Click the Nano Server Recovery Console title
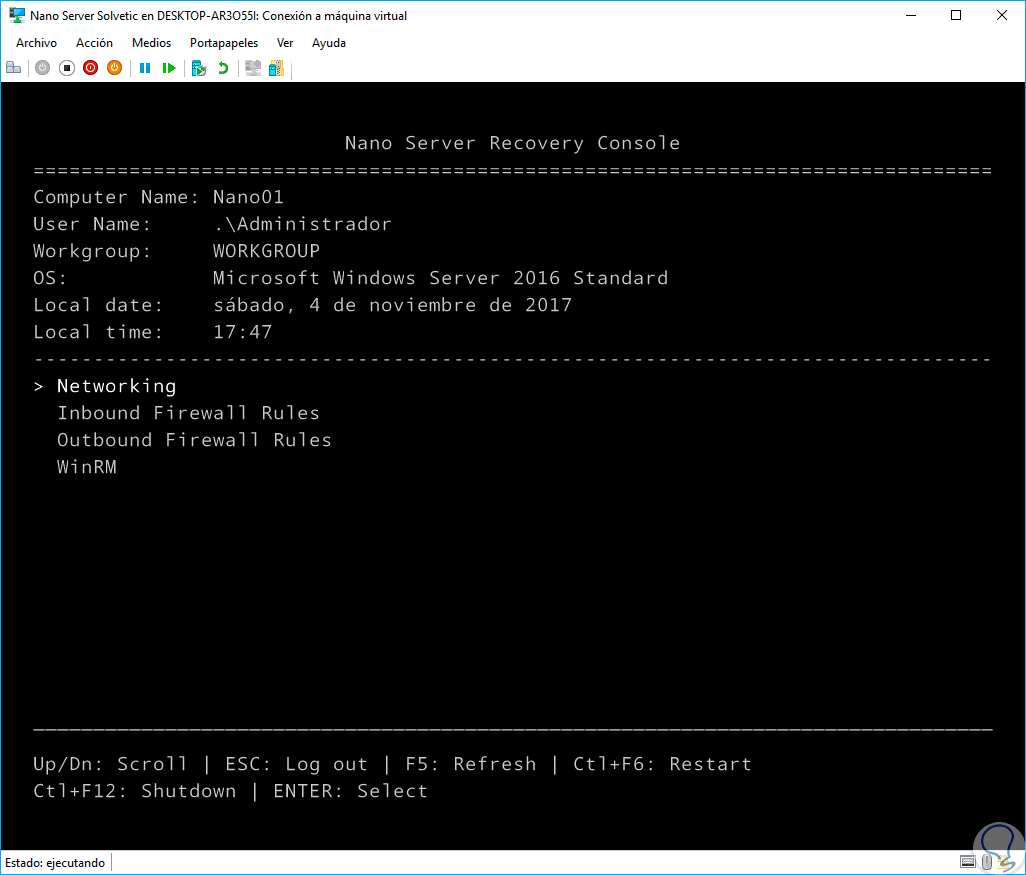 pos(512,143)
